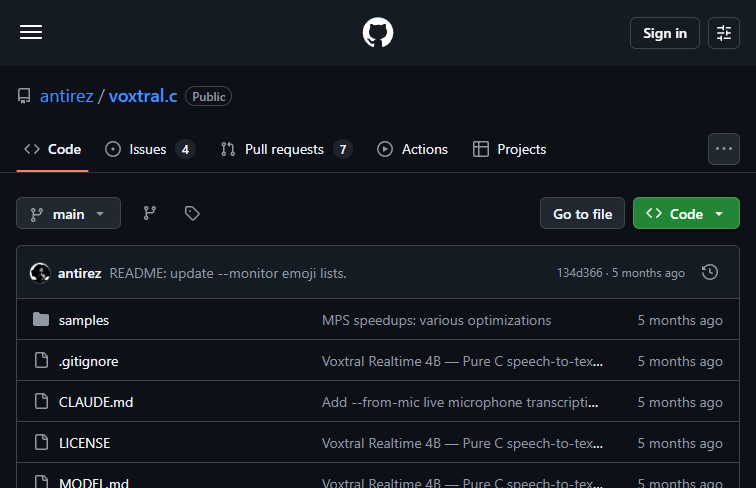Viewport: 756px width, 488px height.
Task: Click the .gitignore file icon
Action: 41,360
